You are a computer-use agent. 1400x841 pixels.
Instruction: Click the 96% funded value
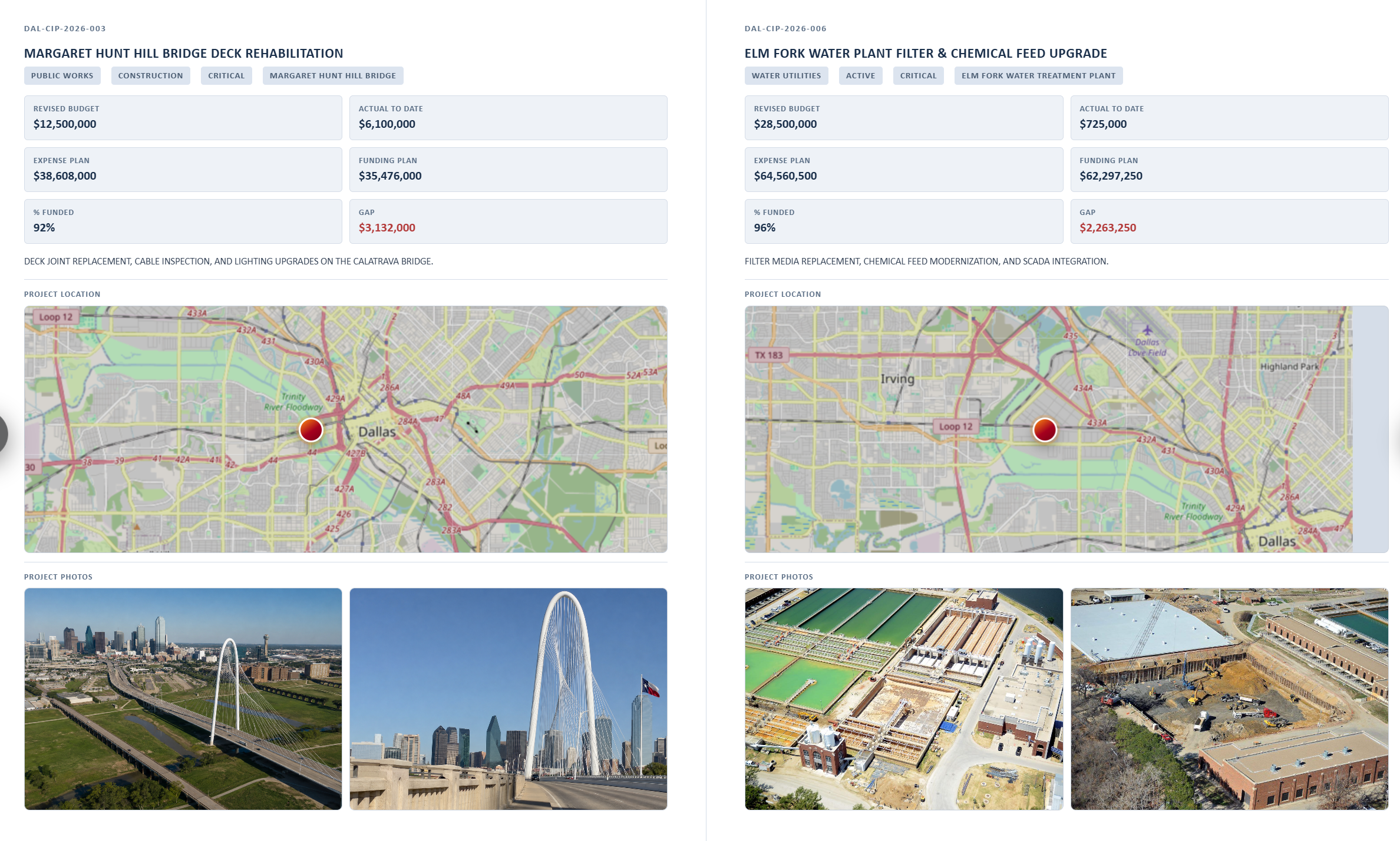[765, 228]
